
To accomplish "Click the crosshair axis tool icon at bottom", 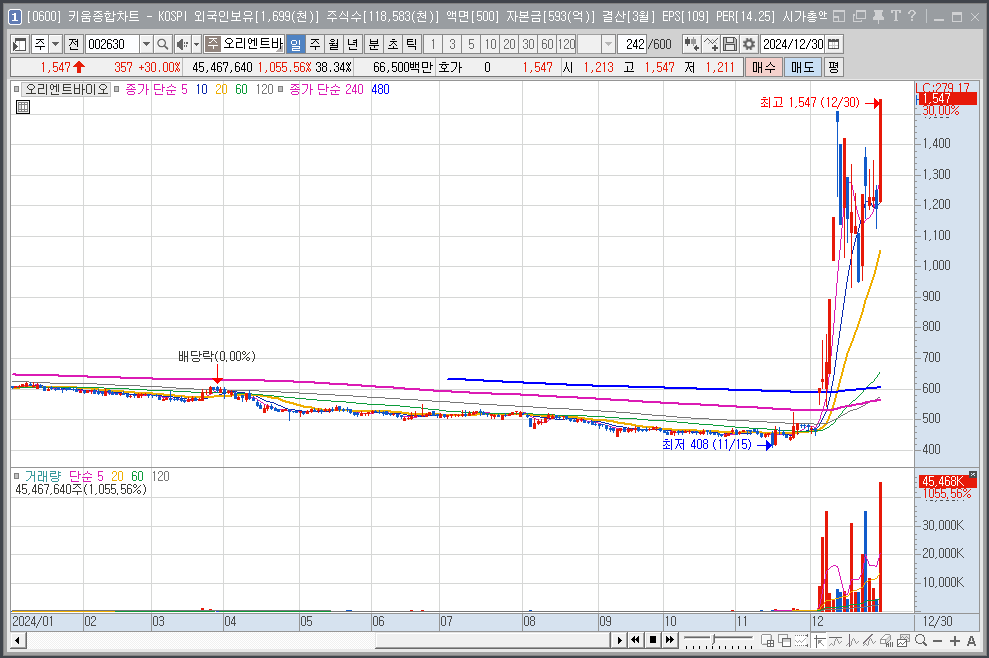I will 819,641.
